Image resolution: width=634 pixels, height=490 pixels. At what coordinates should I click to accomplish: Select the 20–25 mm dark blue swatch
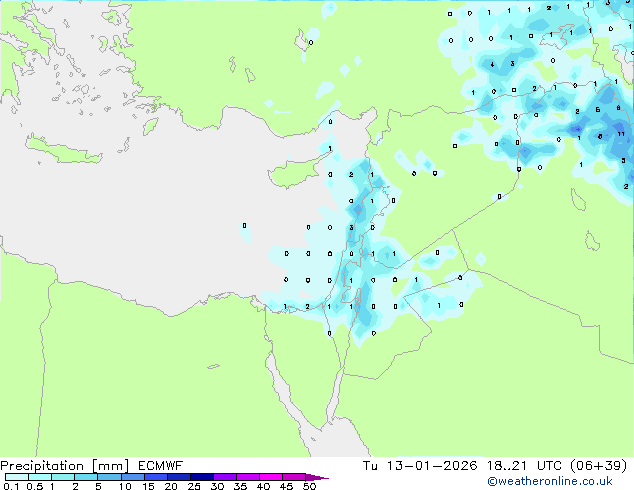(178, 477)
